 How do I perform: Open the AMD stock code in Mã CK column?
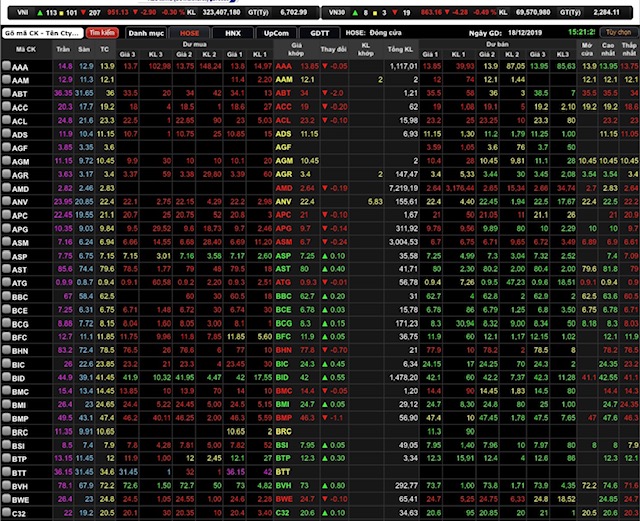click(x=20, y=189)
